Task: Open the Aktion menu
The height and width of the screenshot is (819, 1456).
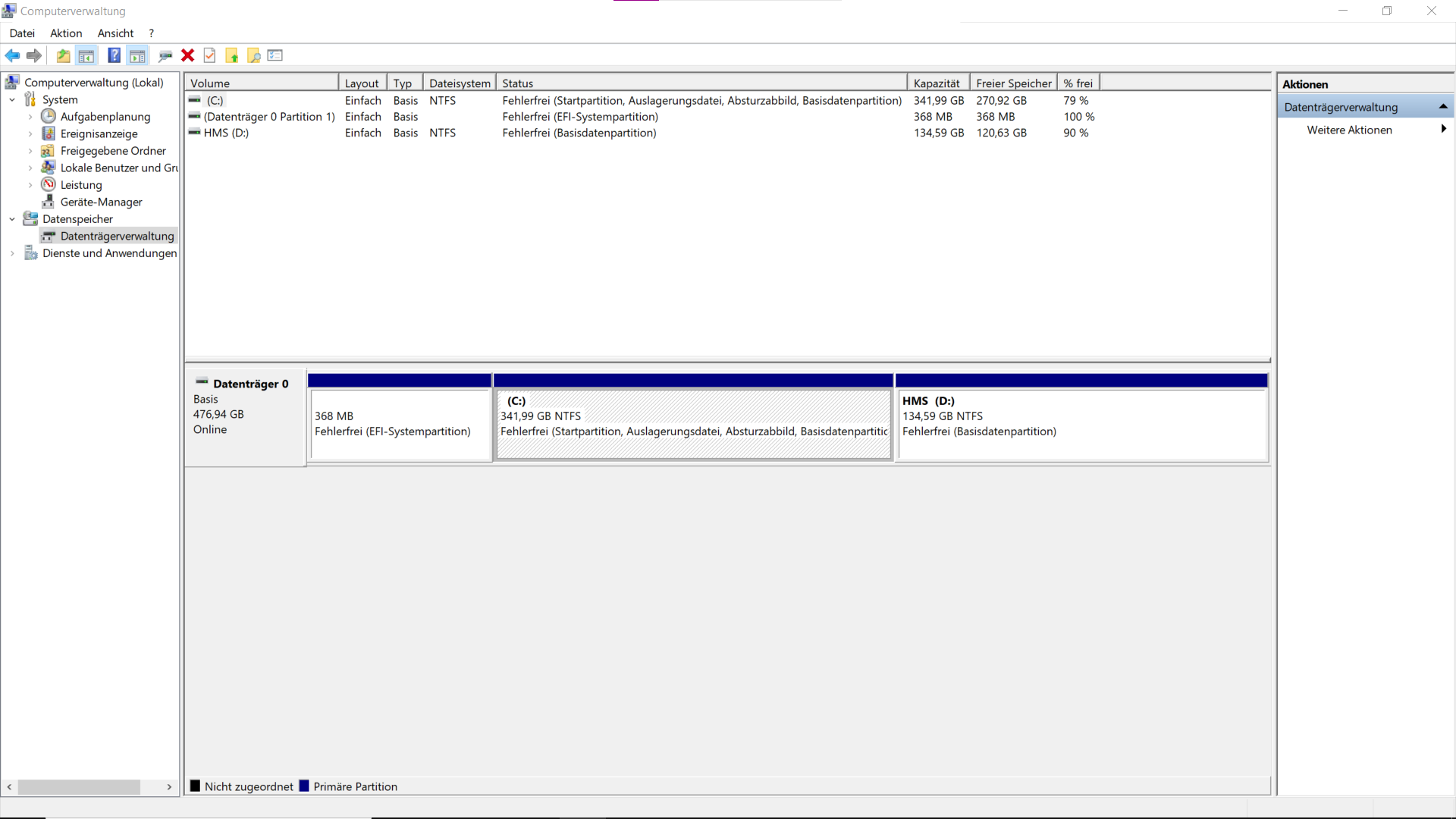Action: click(66, 33)
